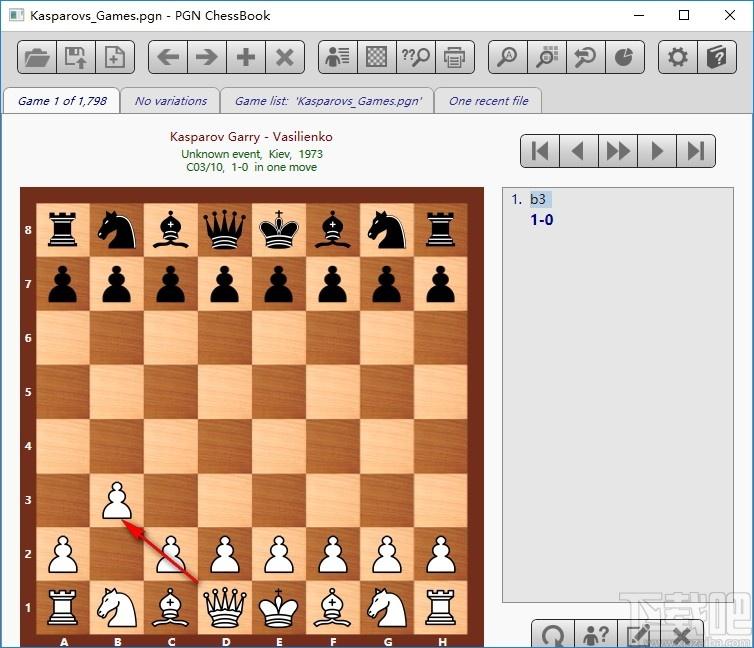Click the black bishop on c8
754x648 pixels.
[x=171, y=230]
